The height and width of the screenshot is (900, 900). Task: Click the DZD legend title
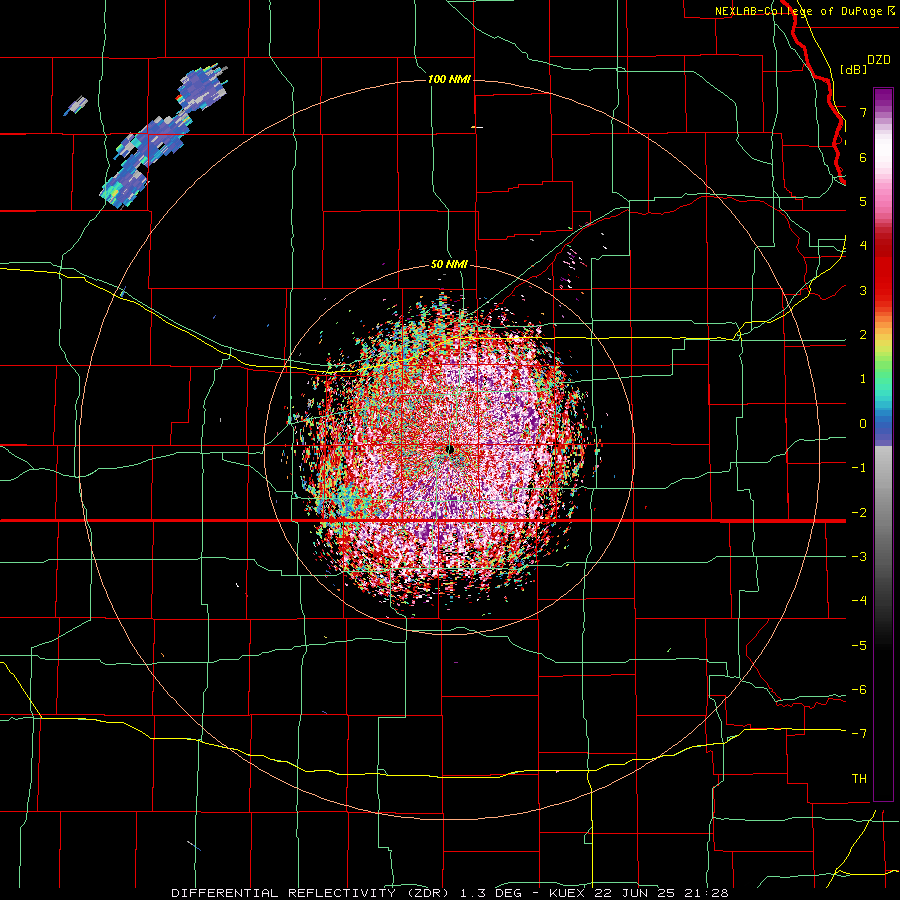click(x=879, y=60)
